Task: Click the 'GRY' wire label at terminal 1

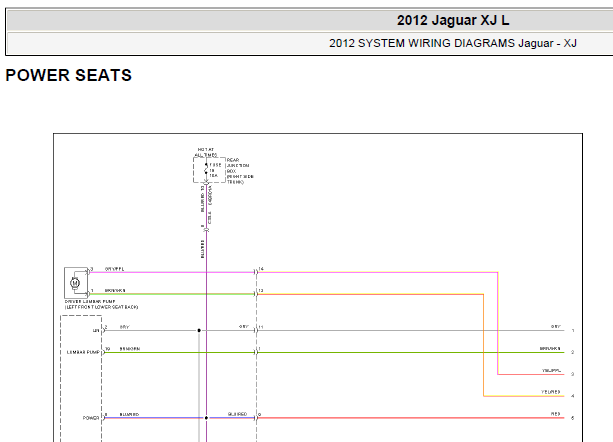Action: click(556, 326)
